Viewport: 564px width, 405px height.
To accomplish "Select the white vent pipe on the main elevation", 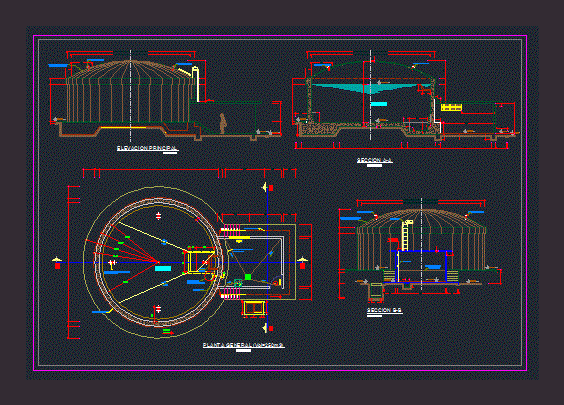I will pyautogui.click(x=195, y=83).
